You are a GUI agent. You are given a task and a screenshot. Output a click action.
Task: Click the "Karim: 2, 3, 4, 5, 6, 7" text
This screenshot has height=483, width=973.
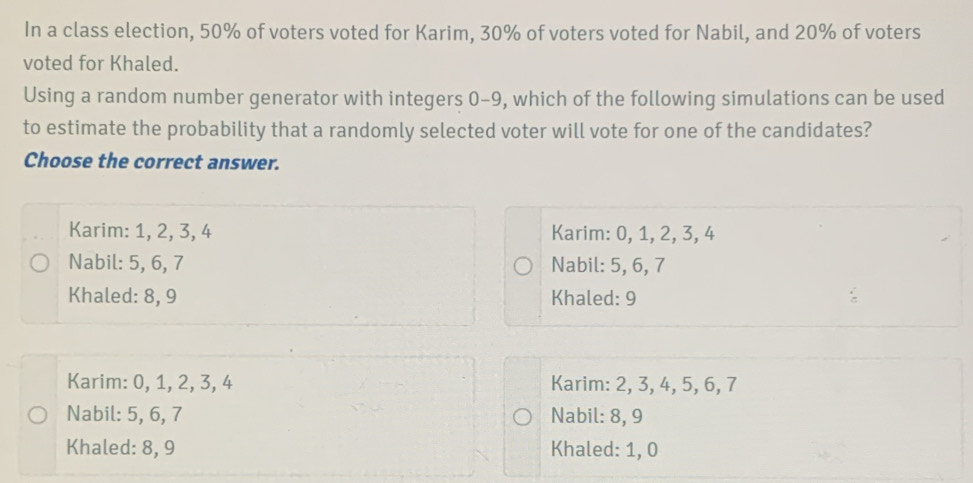pos(644,383)
